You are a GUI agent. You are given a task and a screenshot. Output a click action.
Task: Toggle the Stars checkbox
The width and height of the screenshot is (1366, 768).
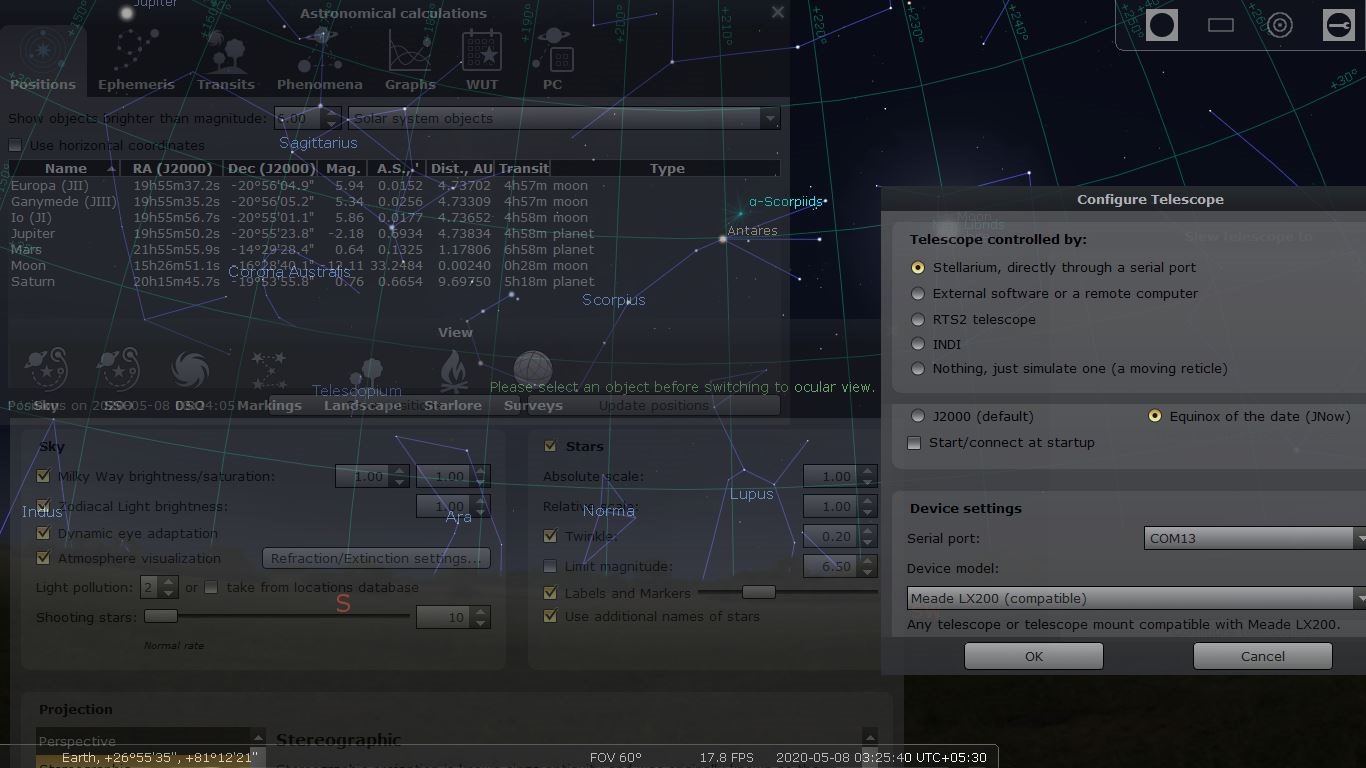(550, 446)
